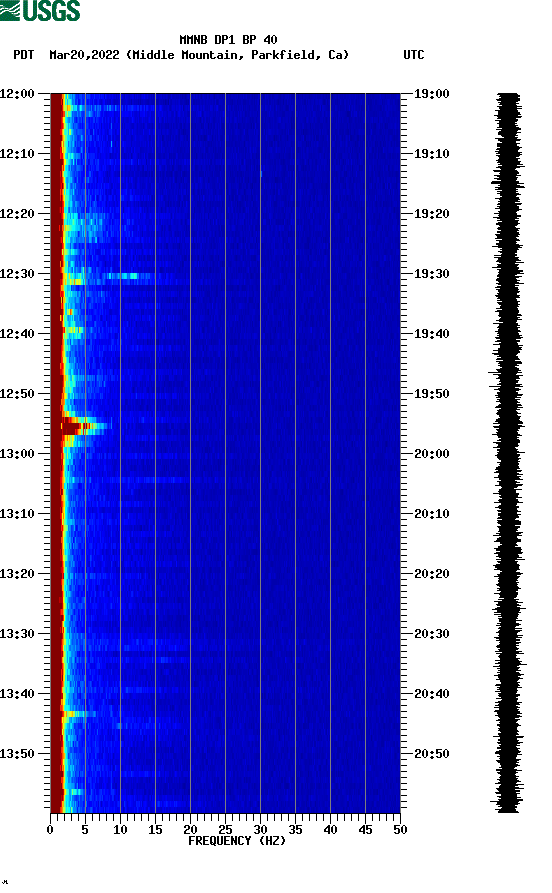This screenshot has height=893, width=552.
Task: Select the 12:00 PDT time label
Action: 17,93
